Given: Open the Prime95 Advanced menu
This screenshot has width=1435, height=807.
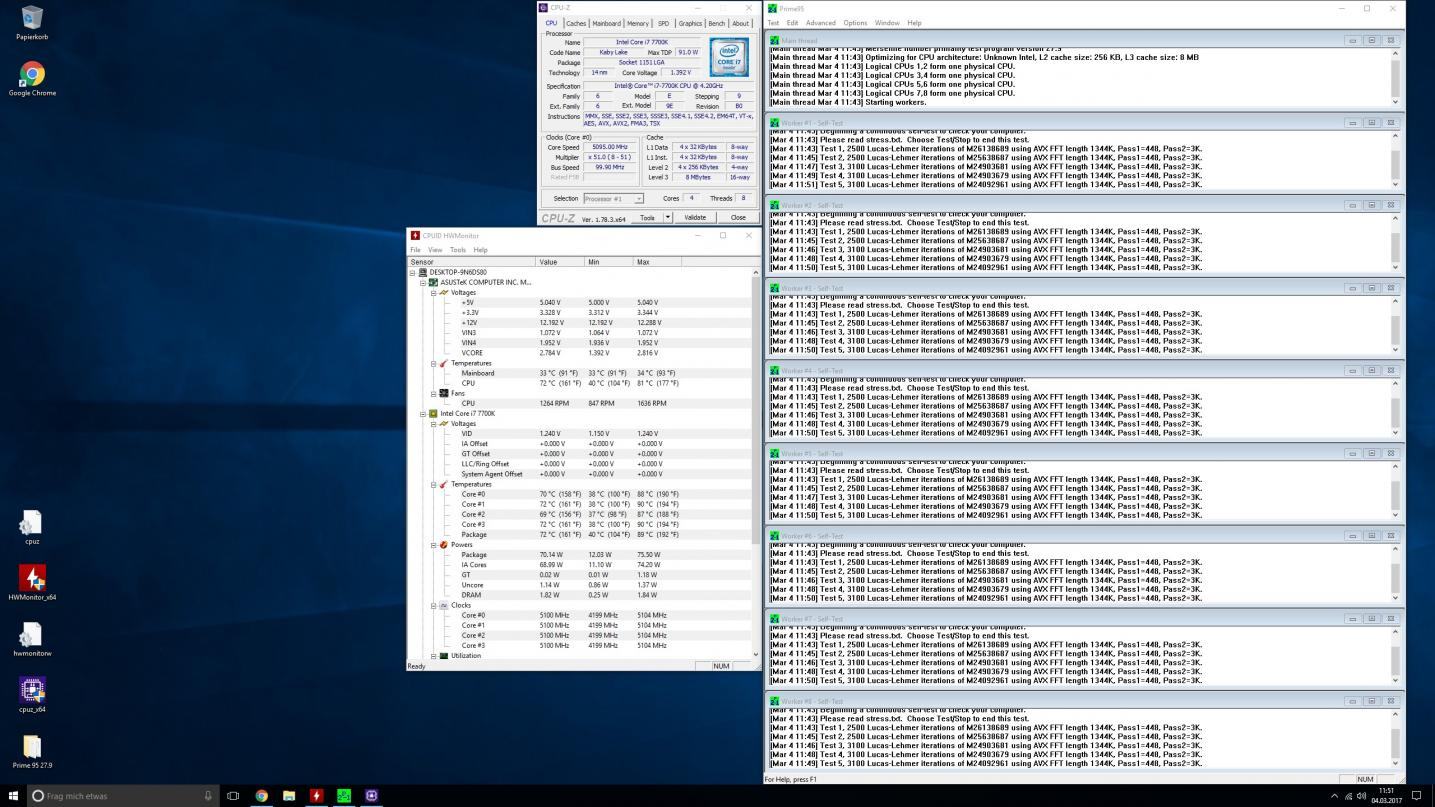Looking at the screenshot, I should (820, 23).
